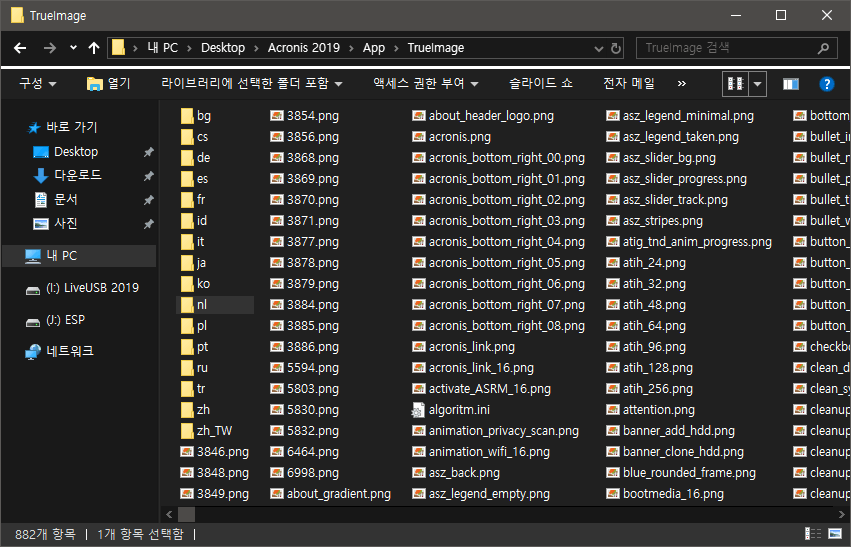The height and width of the screenshot is (547, 851).
Task: Click the horizontal scrollbar thumb
Action: coord(186,514)
